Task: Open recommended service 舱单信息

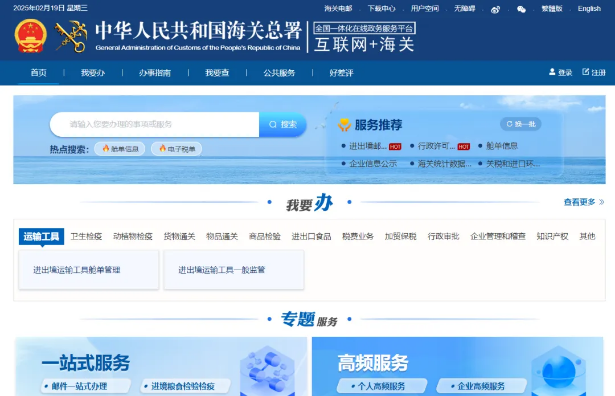Action: [502, 146]
